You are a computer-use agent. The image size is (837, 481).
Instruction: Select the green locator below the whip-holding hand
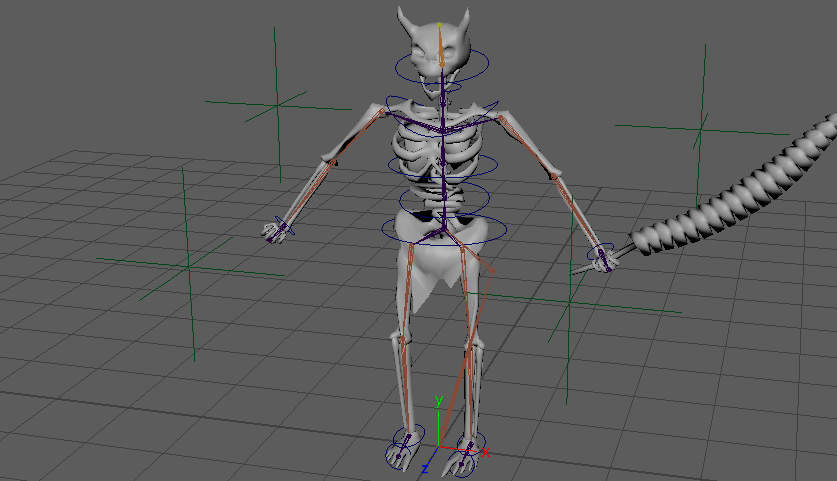[x=569, y=302]
